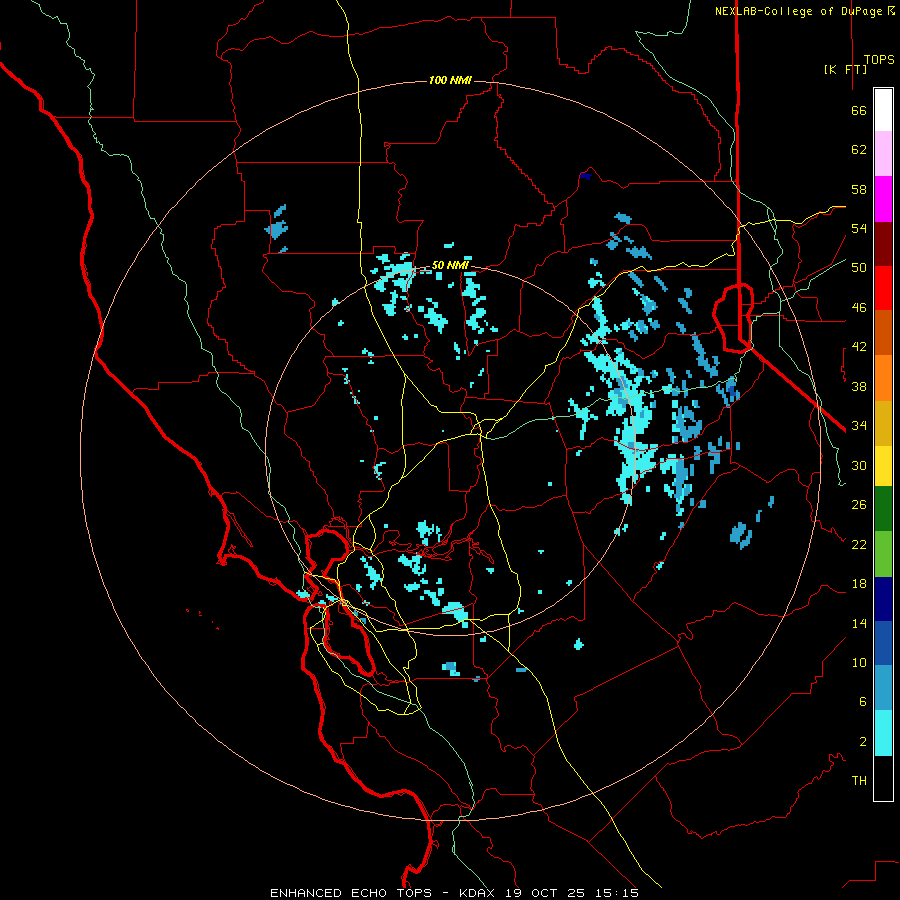Click the legend value 26
The width and height of the screenshot is (900, 900).
(x=859, y=505)
